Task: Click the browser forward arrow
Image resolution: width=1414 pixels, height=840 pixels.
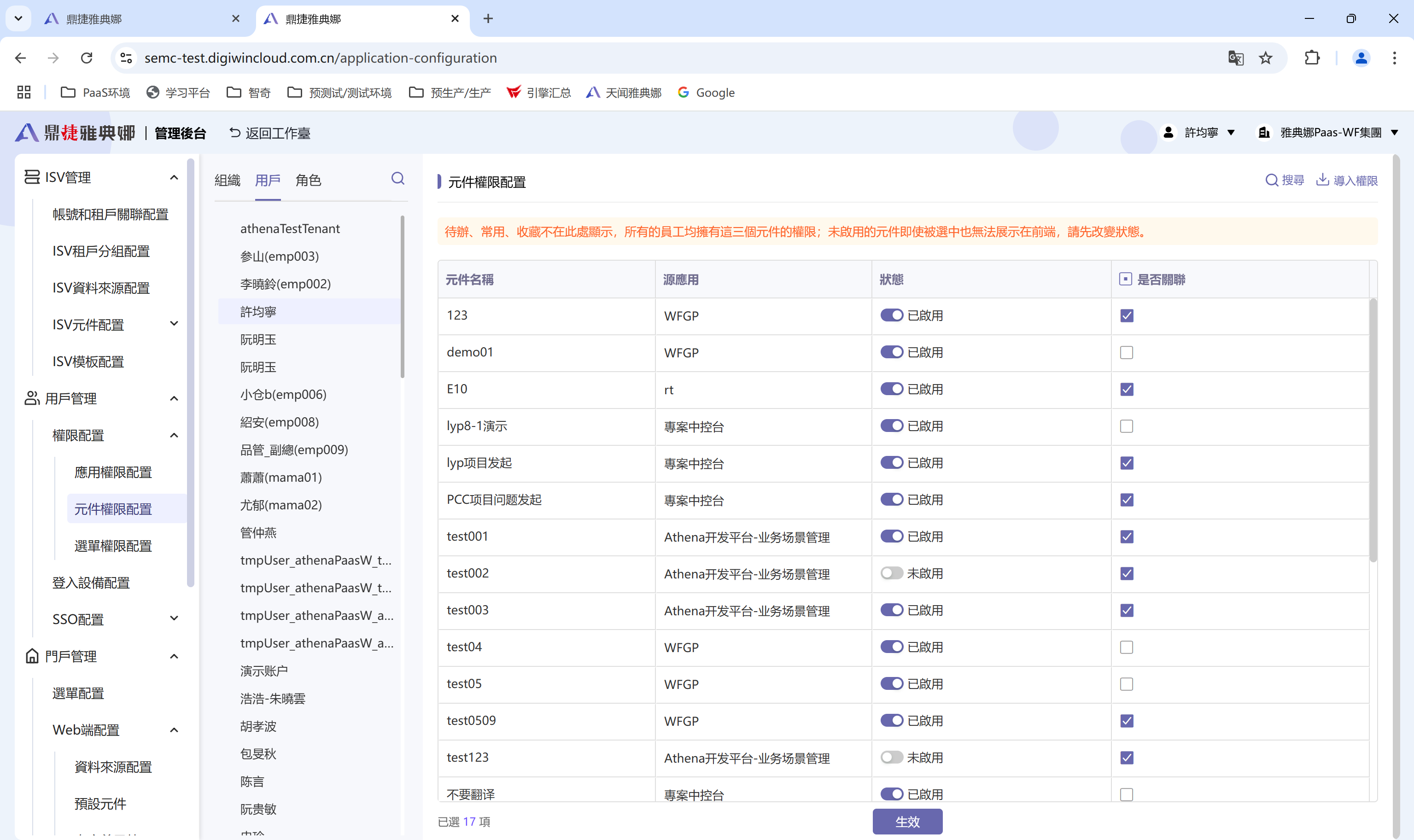Action: point(53,58)
